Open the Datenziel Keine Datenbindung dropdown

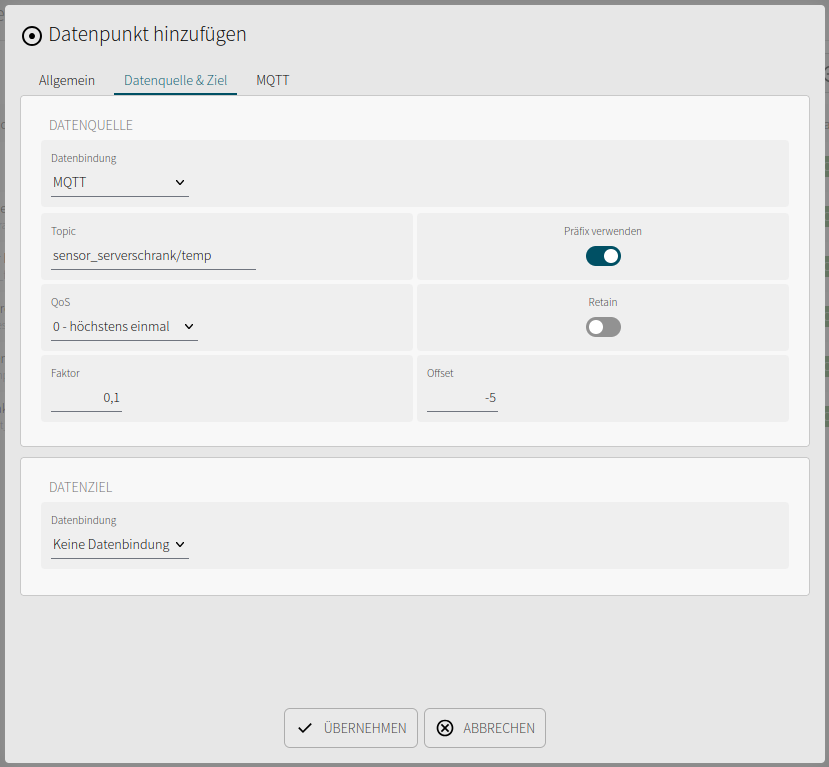(x=119, y=544)
